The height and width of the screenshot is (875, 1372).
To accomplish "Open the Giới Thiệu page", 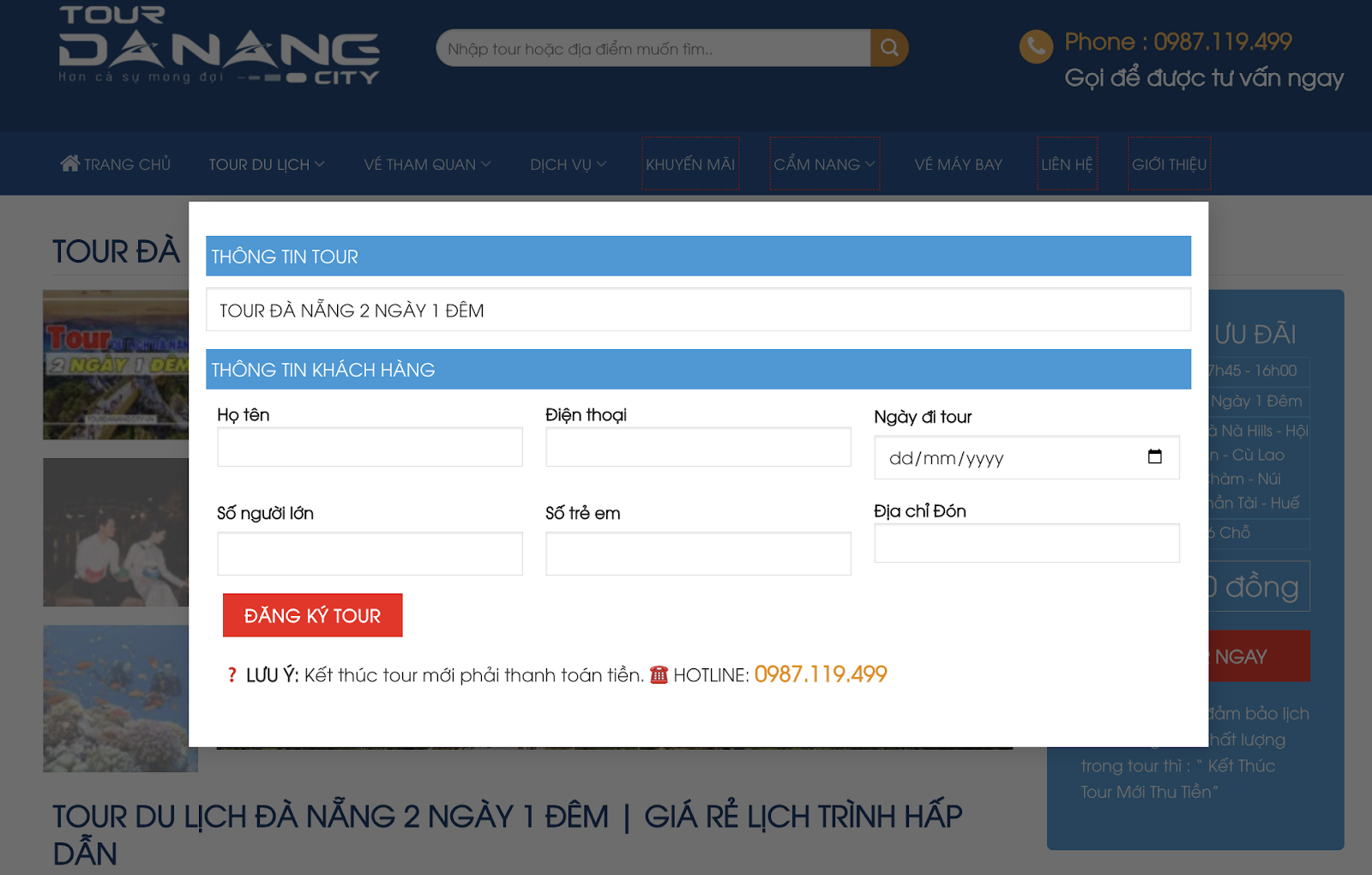I will tap(1169, 164).
